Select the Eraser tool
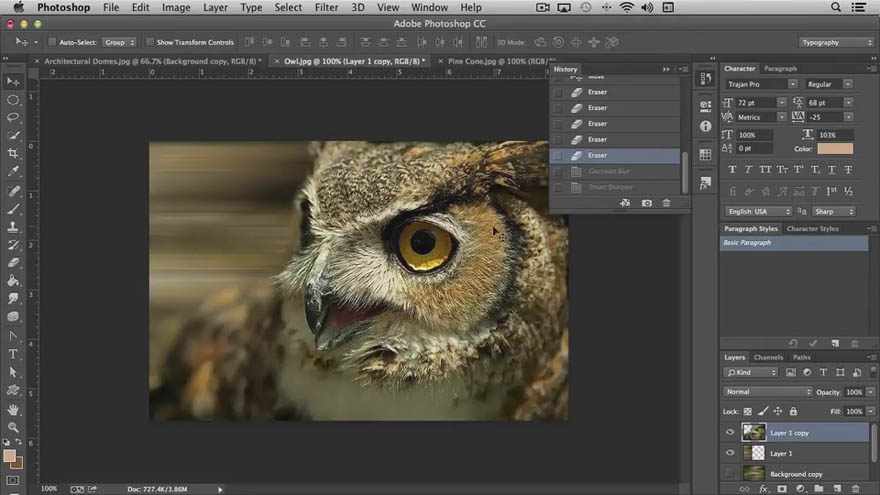The height and width of the screenshot is (495, 880). click(13, 263)
